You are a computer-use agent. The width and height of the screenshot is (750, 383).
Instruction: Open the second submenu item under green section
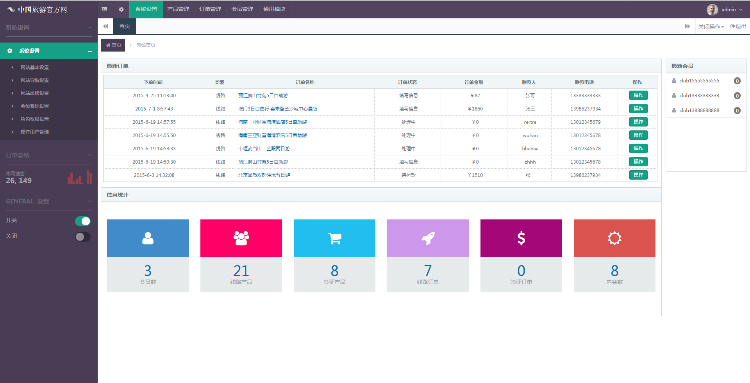click(x=34, y=80)
